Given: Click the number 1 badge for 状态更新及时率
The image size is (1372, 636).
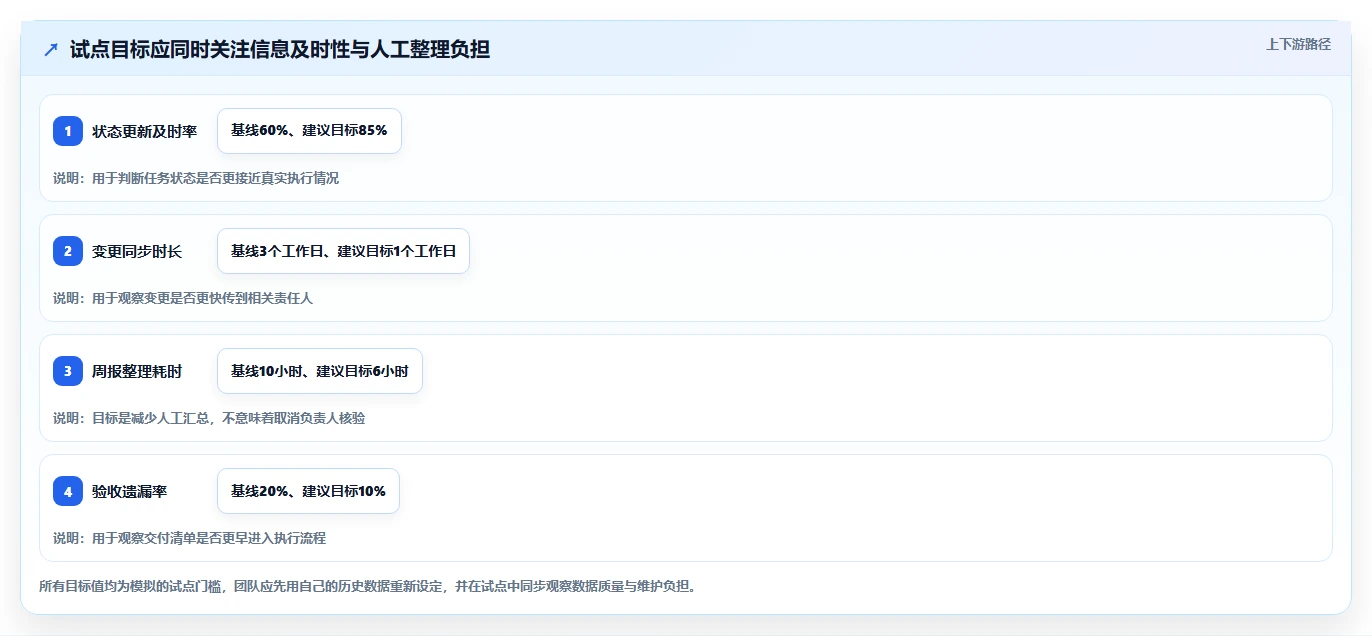Looking at the screenshot, I should pyautogui.click(x=68, y=131).
